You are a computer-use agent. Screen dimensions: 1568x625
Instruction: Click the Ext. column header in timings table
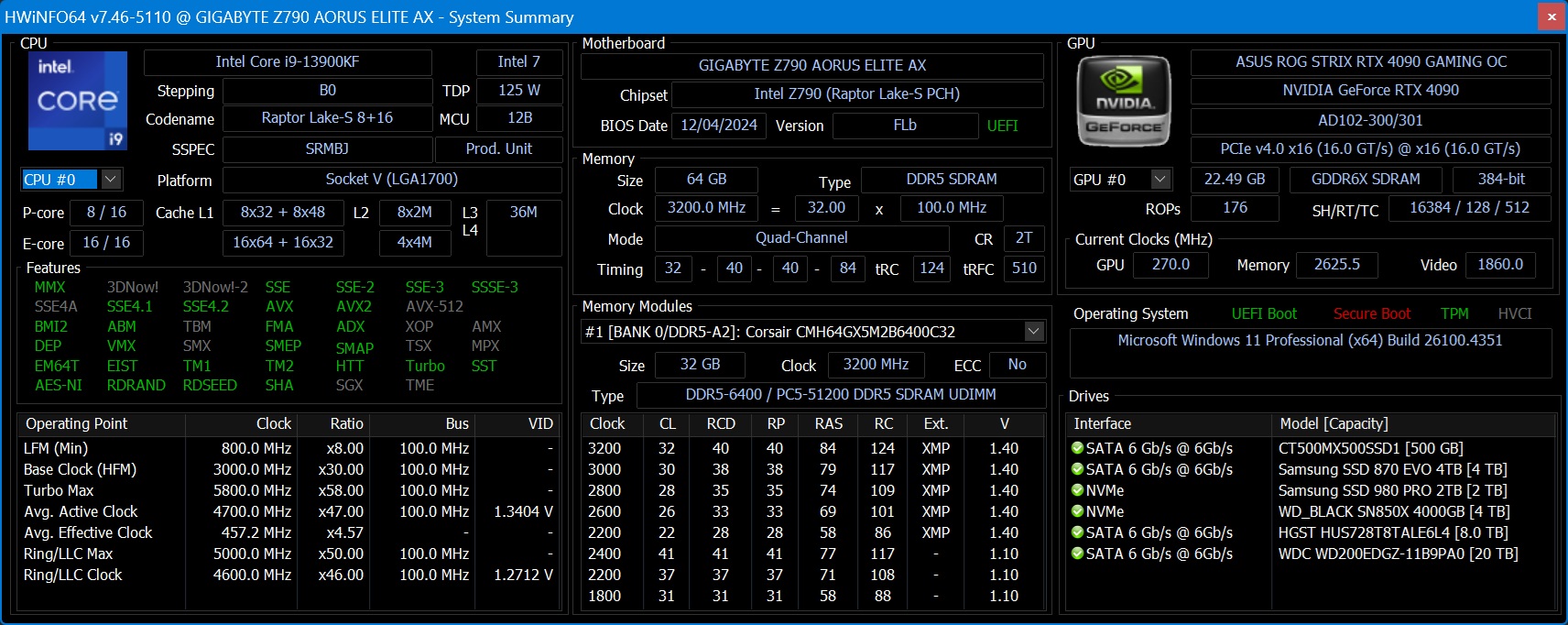tap(936, 423)
